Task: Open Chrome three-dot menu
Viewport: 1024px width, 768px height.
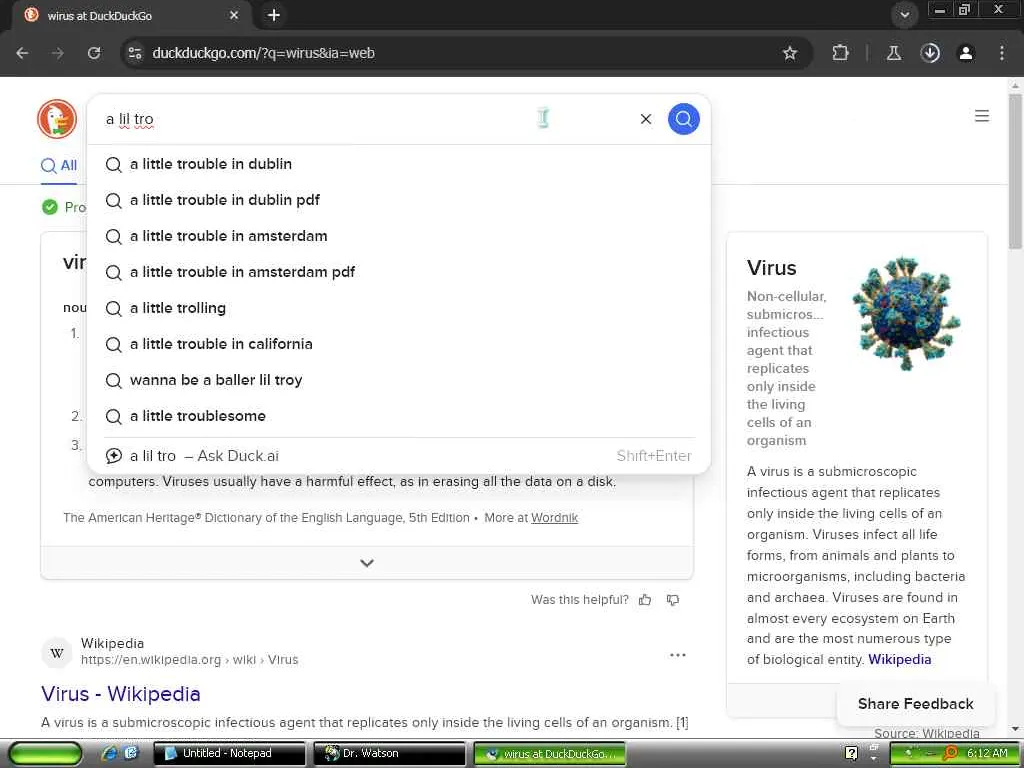Action: point(1001,53)
